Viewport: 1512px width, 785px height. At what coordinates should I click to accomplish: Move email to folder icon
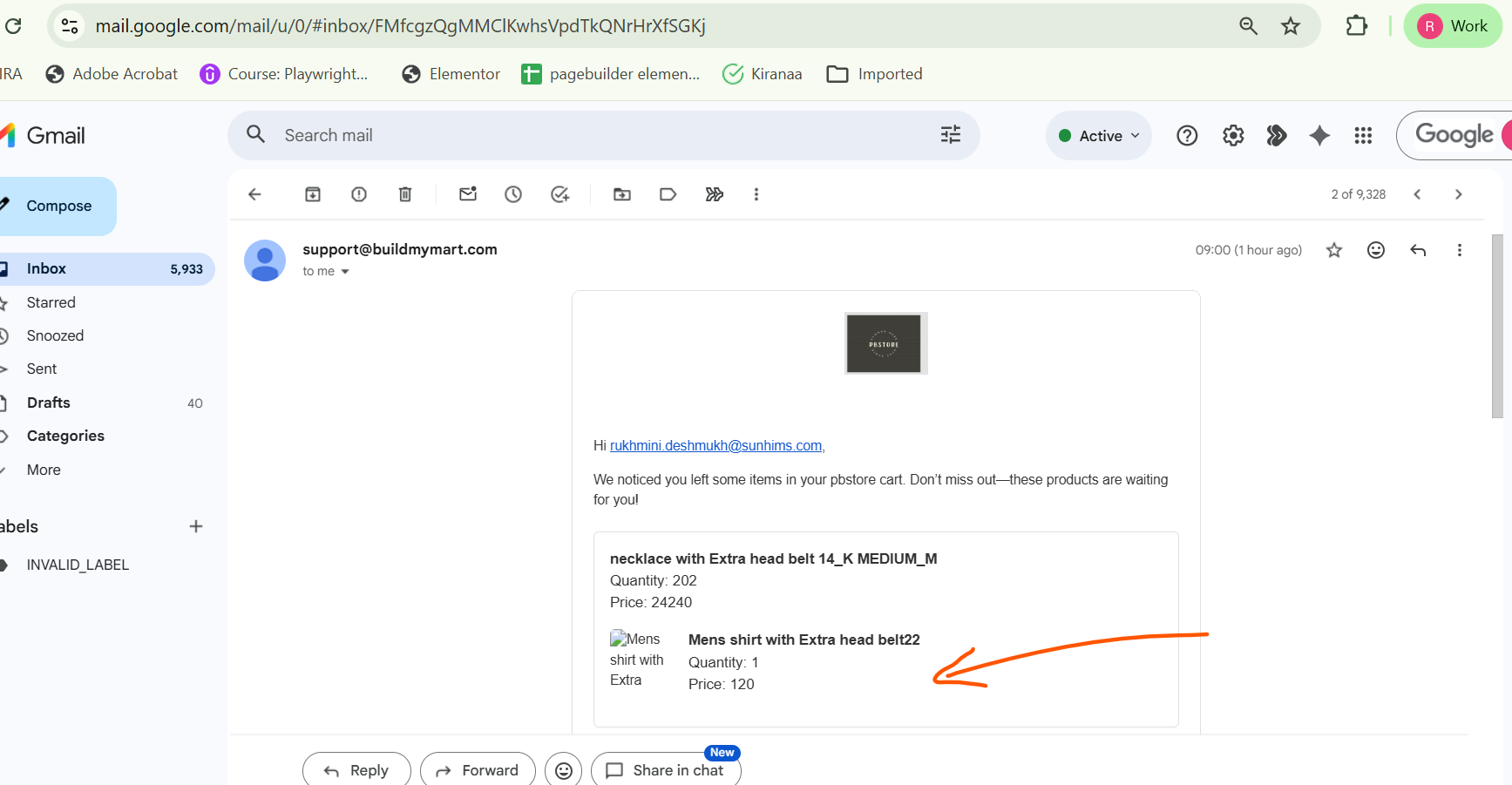point(622,194)
